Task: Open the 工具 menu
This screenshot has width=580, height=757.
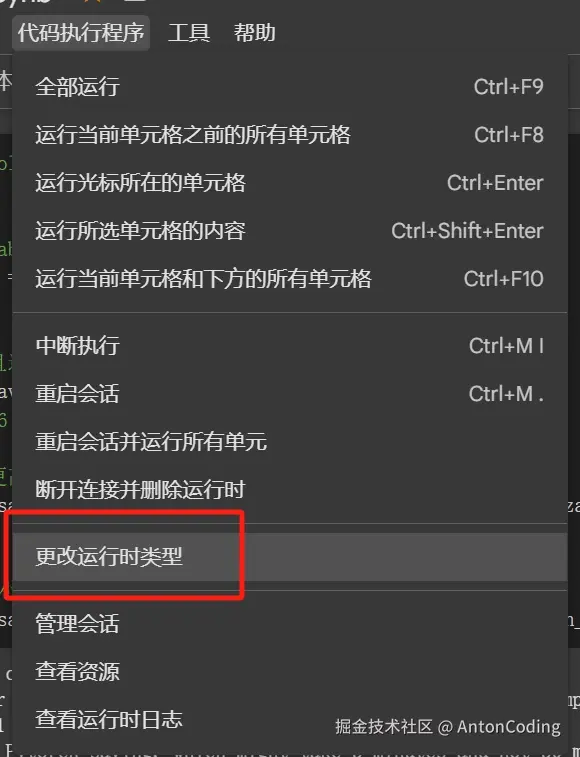Action: 189,33
